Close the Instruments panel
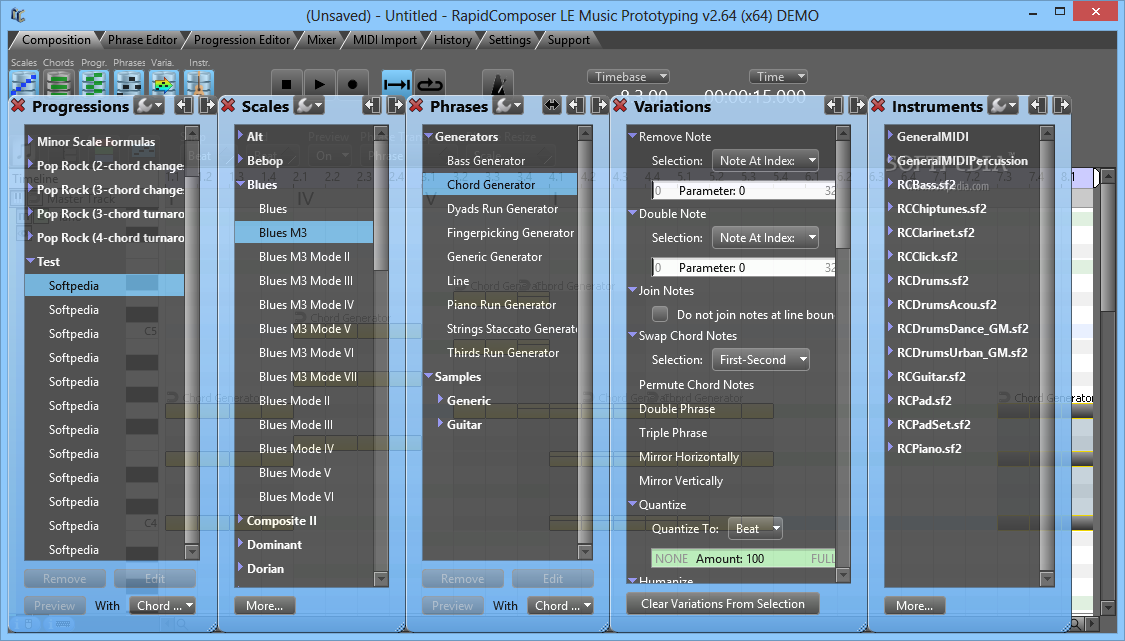The height and width of the screenshot is (641, 1125). click(878, 106)
